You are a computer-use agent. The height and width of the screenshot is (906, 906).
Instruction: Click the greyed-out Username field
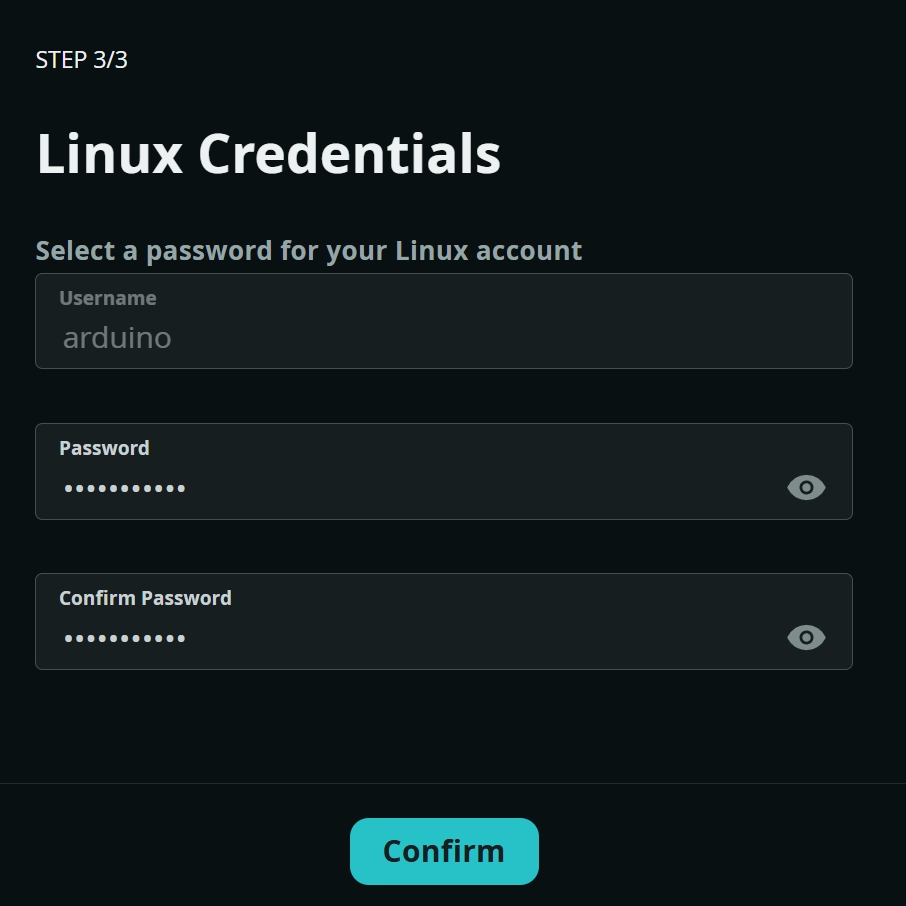tap(444, 321)
